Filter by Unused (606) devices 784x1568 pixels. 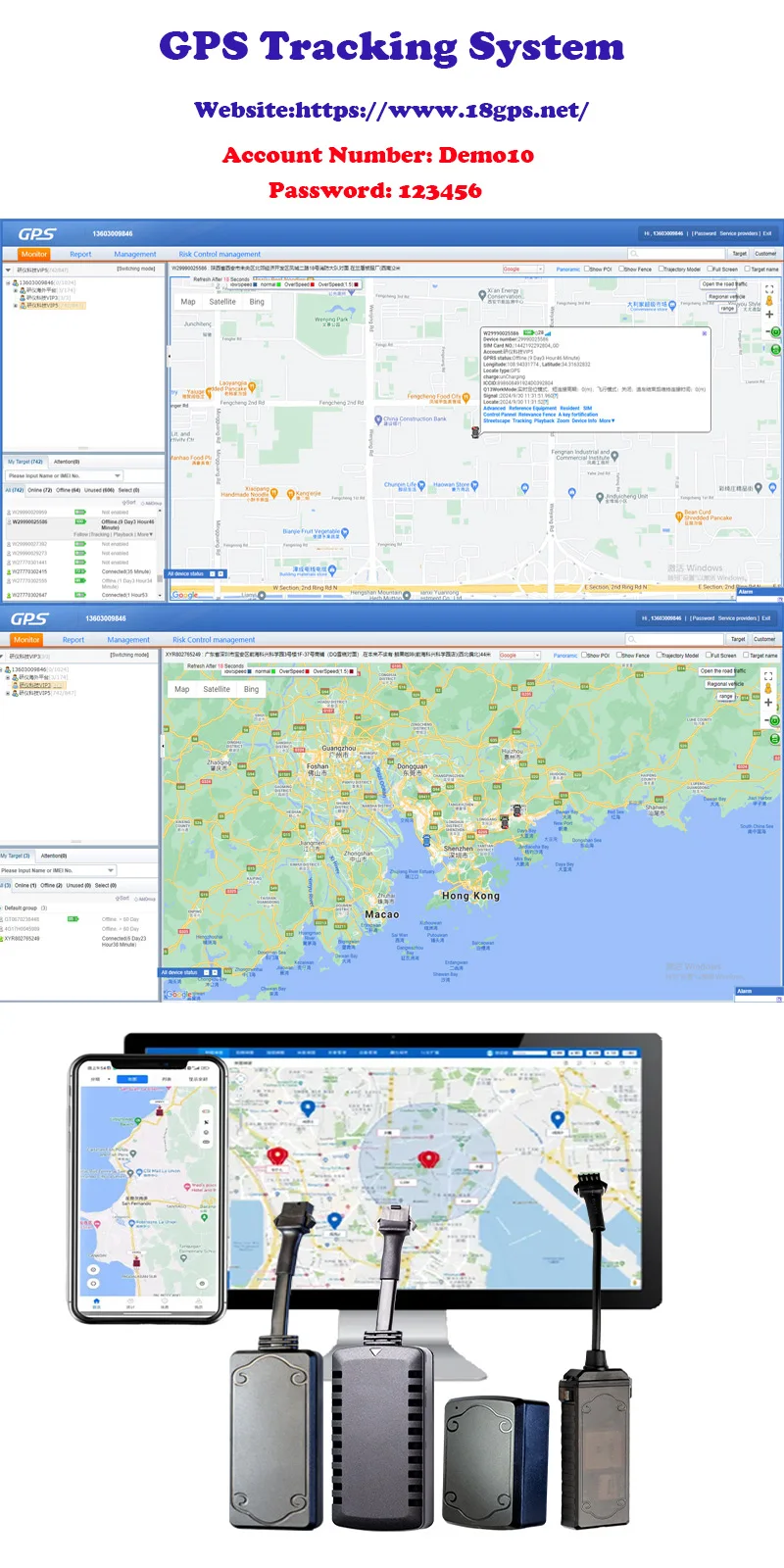99,490
